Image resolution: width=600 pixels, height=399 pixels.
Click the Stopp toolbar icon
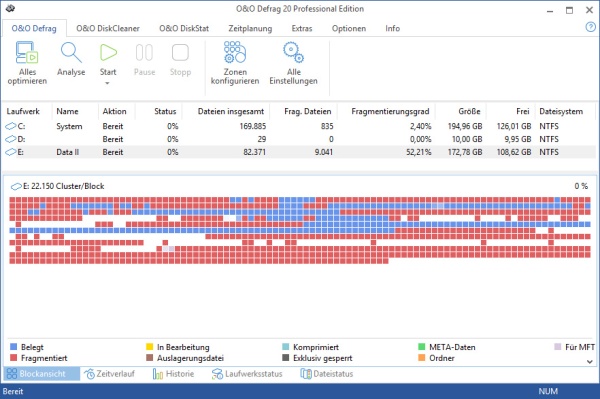(180, 52)
